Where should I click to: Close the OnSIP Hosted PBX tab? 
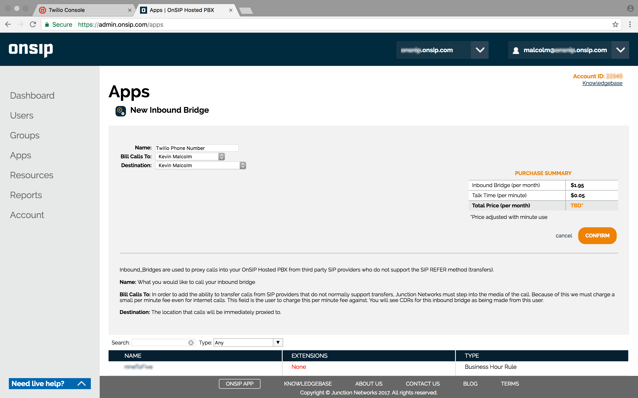[x=230, y=10]
